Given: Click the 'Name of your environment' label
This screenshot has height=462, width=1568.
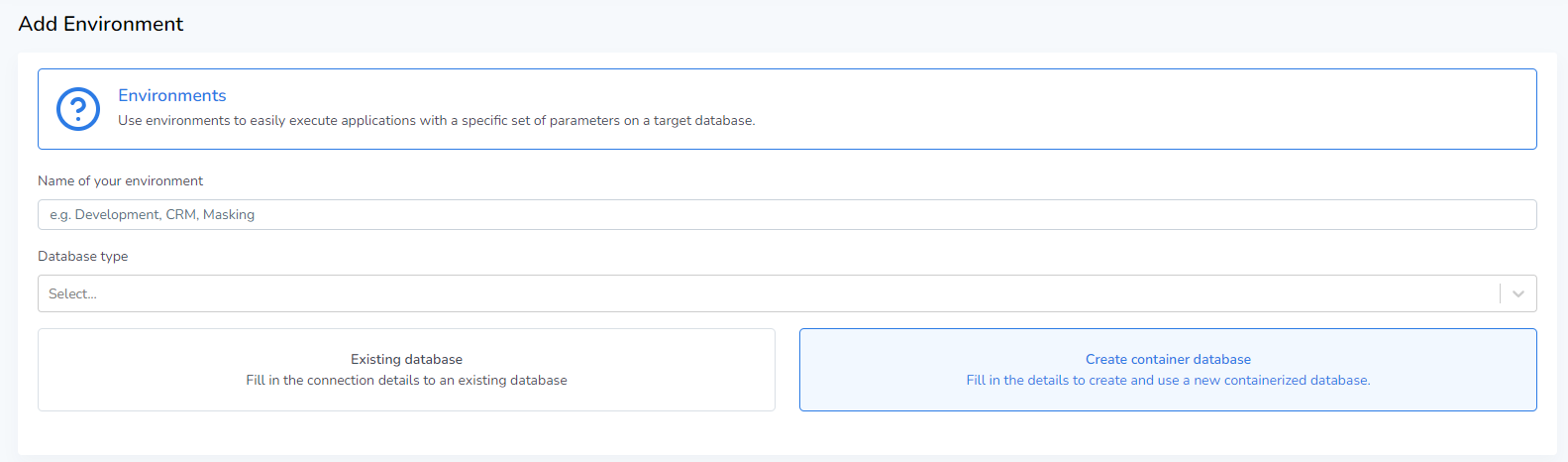Looking at the screenshot, I should click(x=120, y=181).
